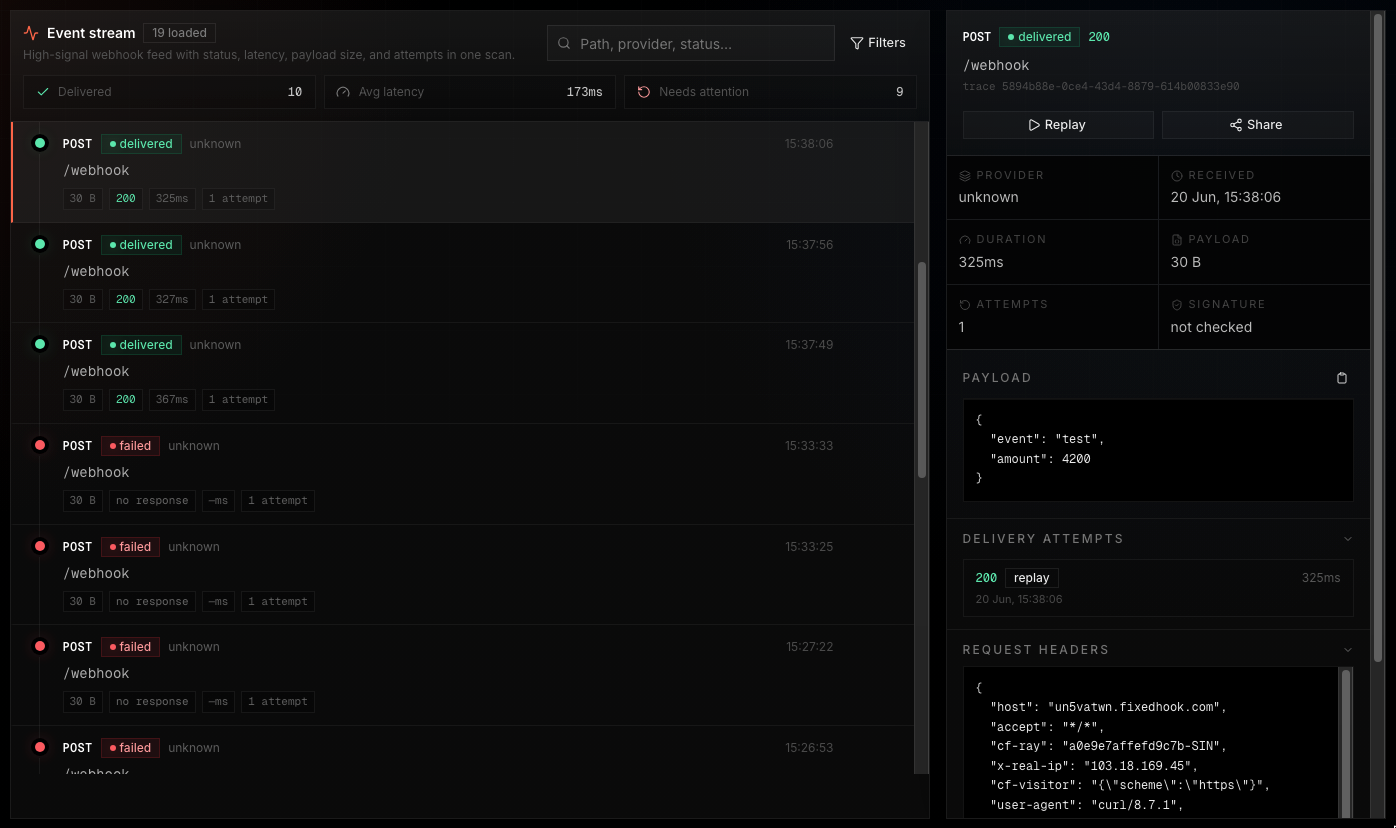Image resolution: width=1396 pixels, height=828 pixels.
Task: Click the user-agent curl/8.7.1 header line
Action: click(1087, 805)
